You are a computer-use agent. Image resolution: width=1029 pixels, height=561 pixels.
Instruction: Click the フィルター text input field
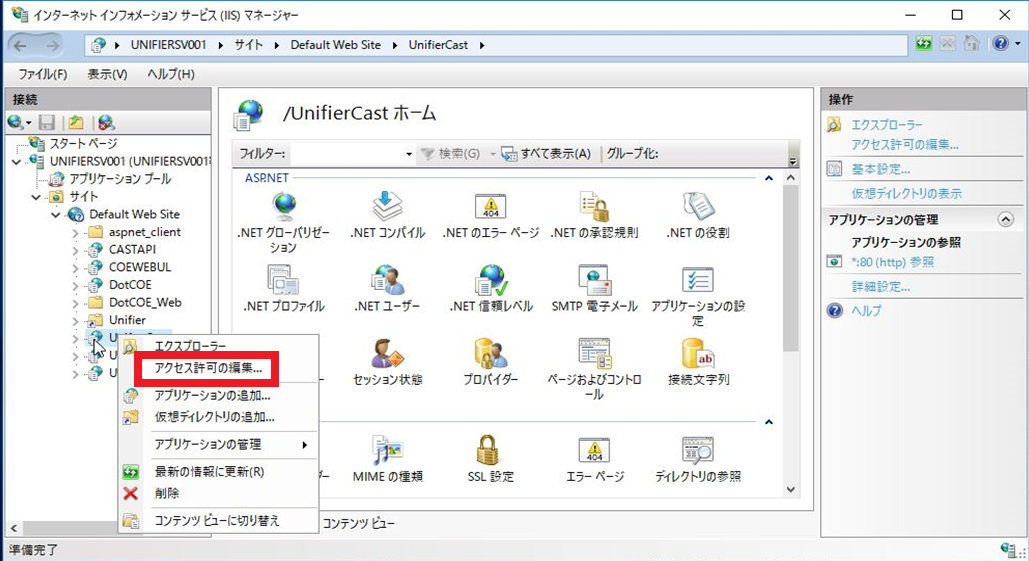(346, 154)
